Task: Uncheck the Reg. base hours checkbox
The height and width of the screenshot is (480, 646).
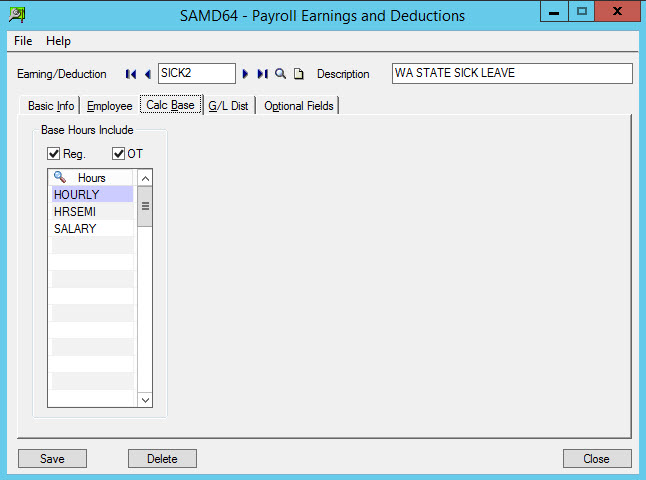Action: tap(54, 154)
